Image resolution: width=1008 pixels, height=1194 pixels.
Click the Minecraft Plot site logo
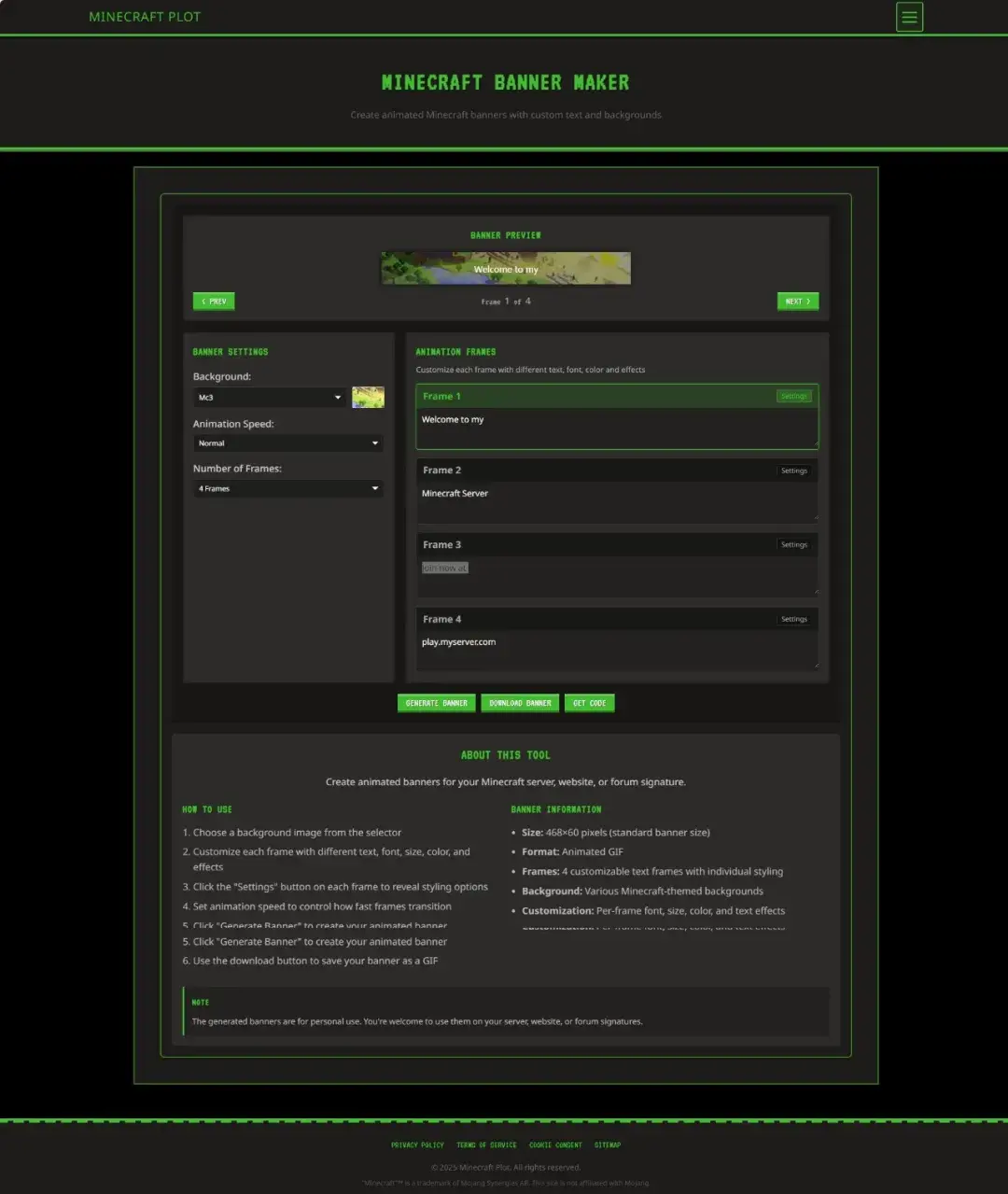tap(145, 17)
